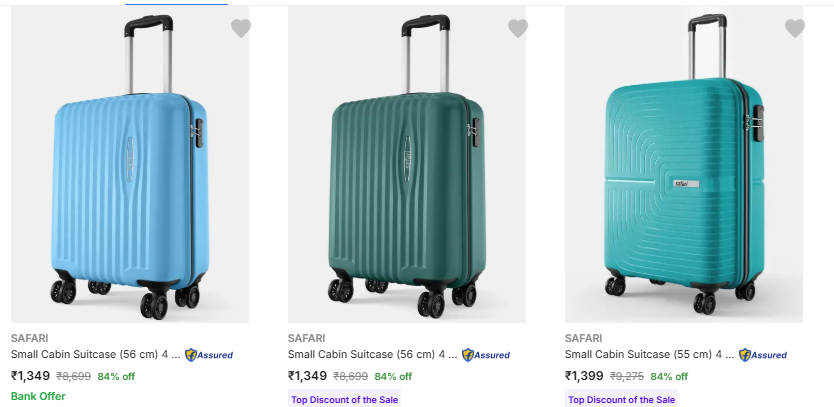Wishlist the light blue Safari suitcase
The width and height of the screenshot is (834, 407).
coord(241,29)
